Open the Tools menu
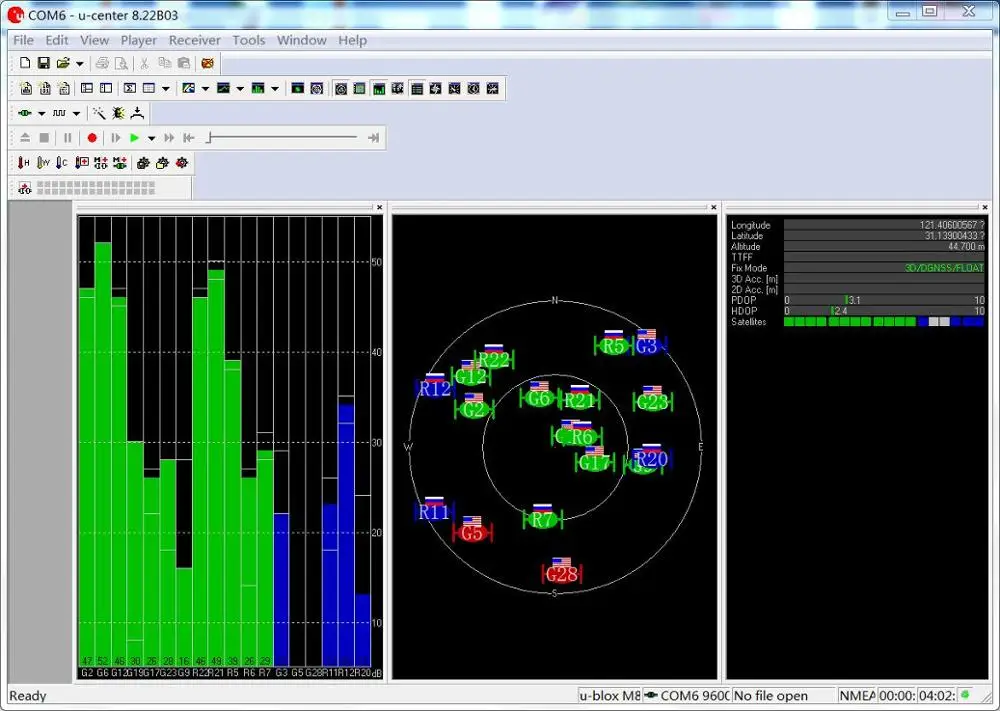 [x=249, y=40]
